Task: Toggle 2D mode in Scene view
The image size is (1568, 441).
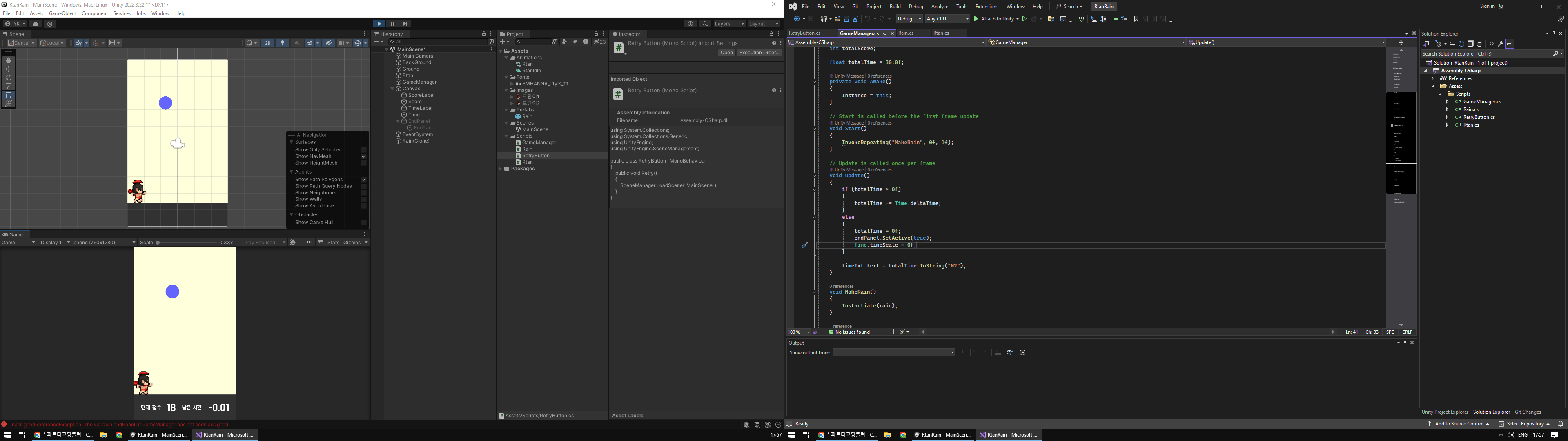Action: (x=268, y=42)
